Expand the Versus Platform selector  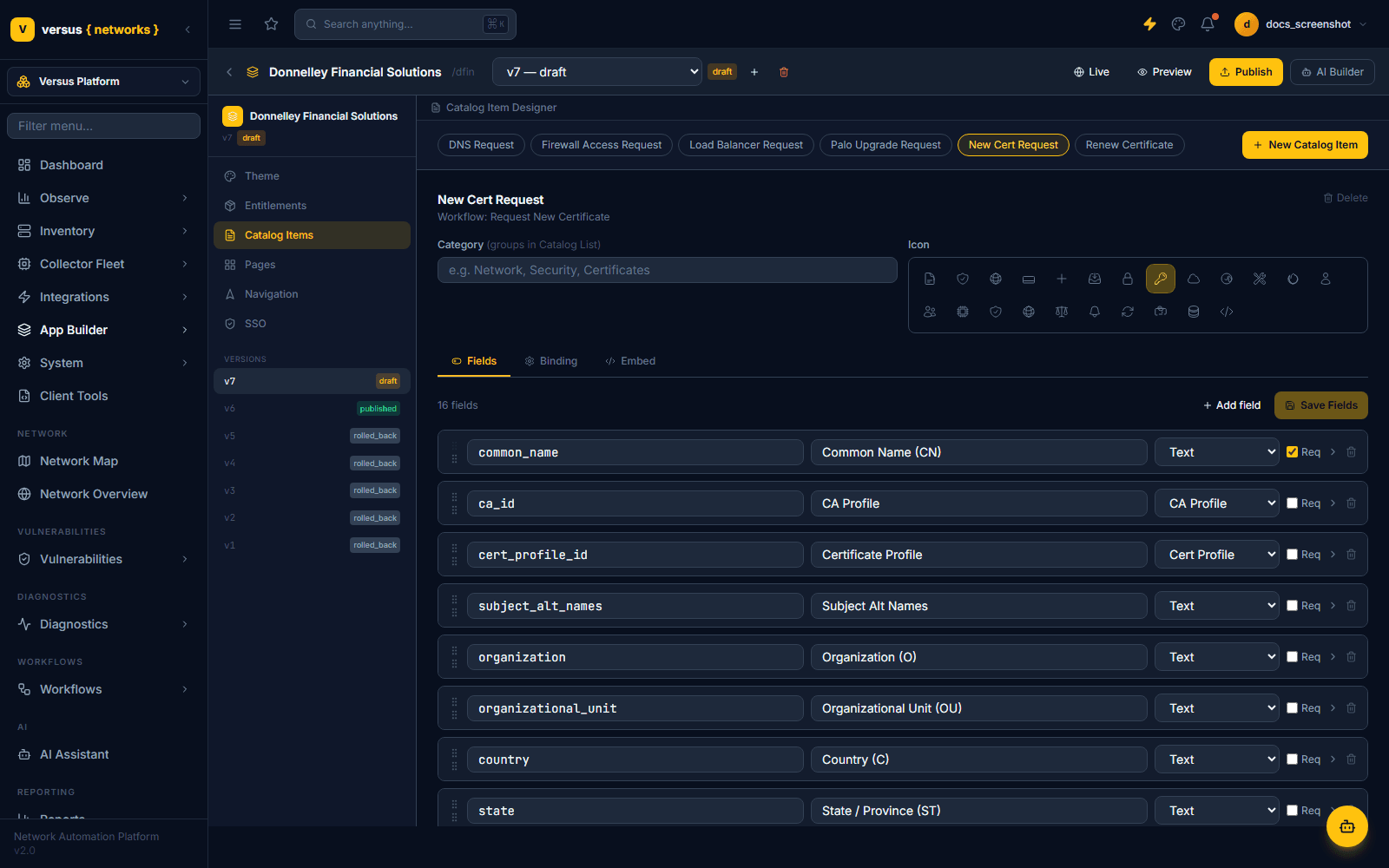104,82
